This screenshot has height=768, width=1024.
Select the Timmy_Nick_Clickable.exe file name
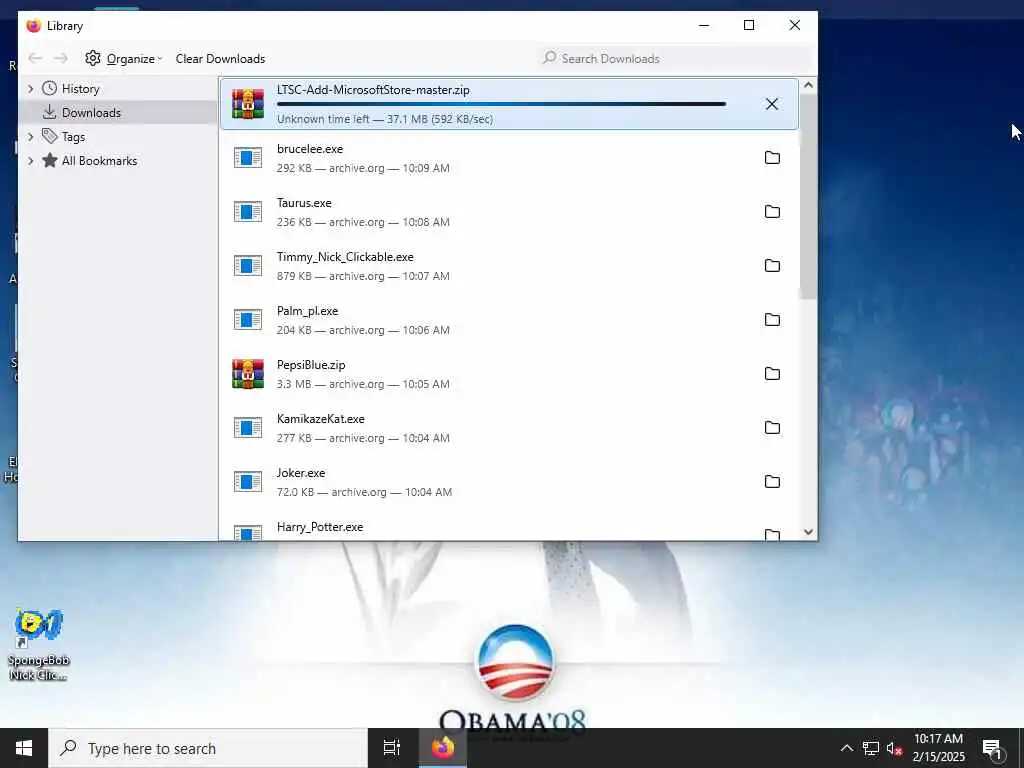coord(345,257)
